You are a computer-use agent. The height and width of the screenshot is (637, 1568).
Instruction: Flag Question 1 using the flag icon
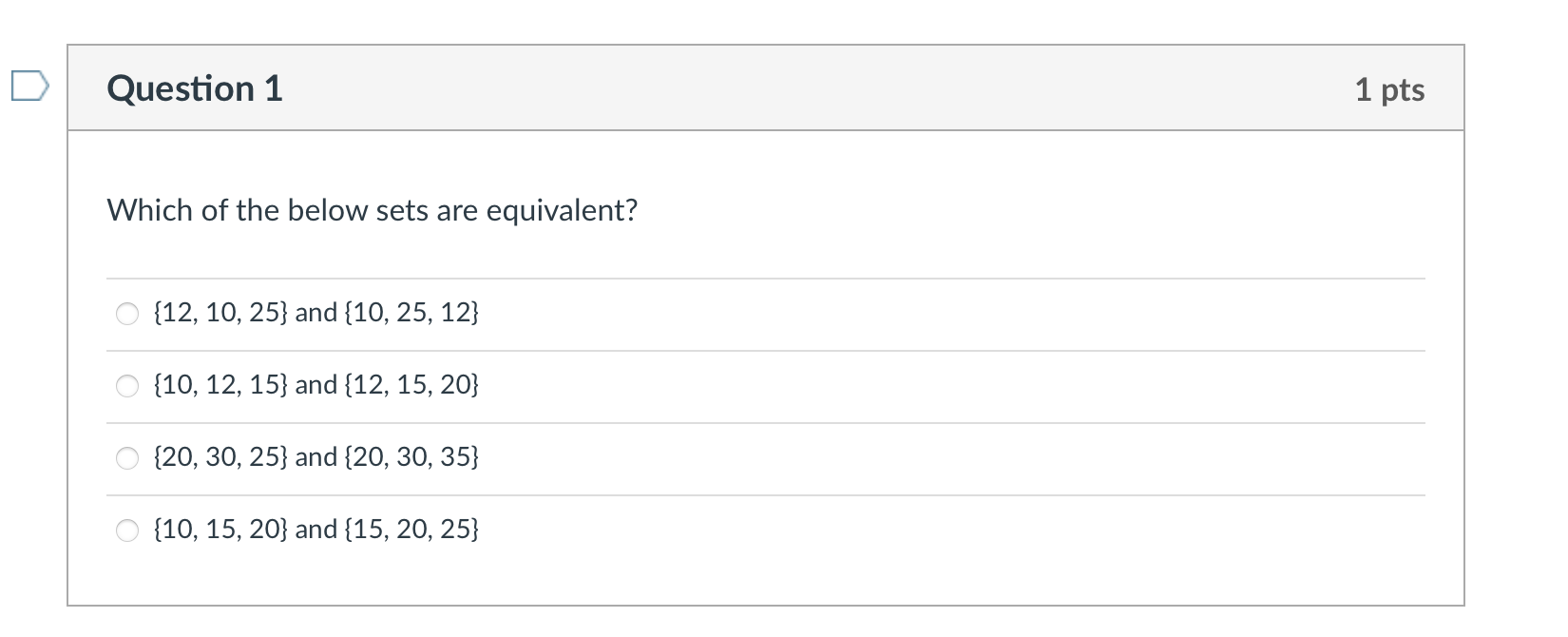point(29,87)
